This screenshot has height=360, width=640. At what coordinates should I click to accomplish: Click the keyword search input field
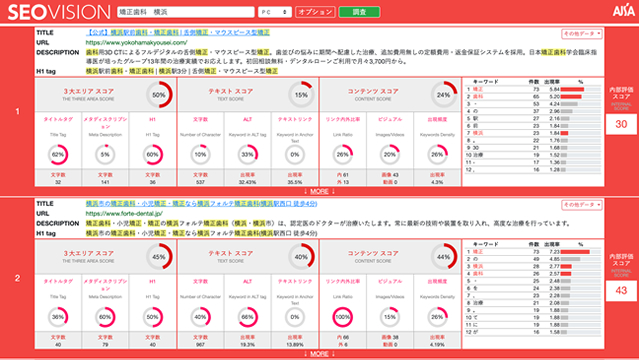pos(186,12)
